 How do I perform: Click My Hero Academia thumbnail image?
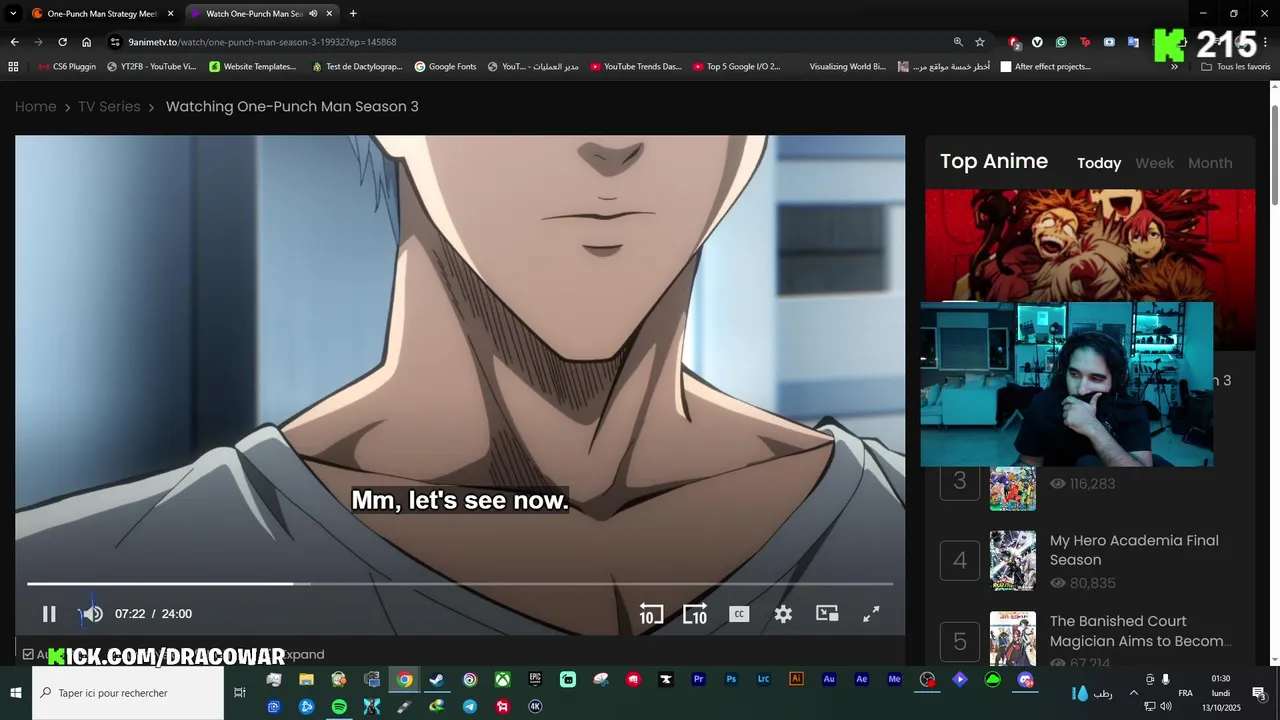click(1013, 561)
